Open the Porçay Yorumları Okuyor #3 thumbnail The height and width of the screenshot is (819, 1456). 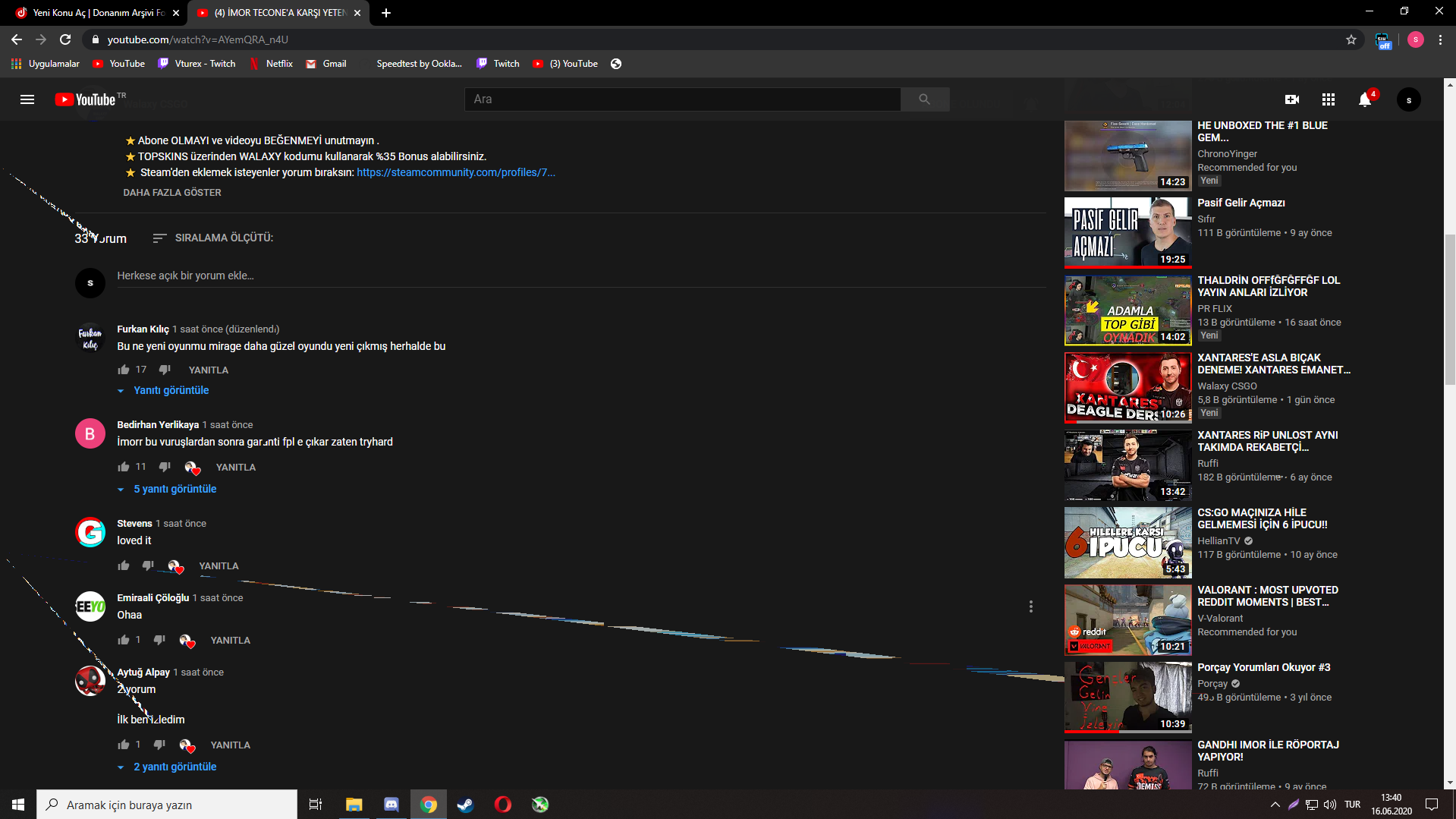point(1127,698)
